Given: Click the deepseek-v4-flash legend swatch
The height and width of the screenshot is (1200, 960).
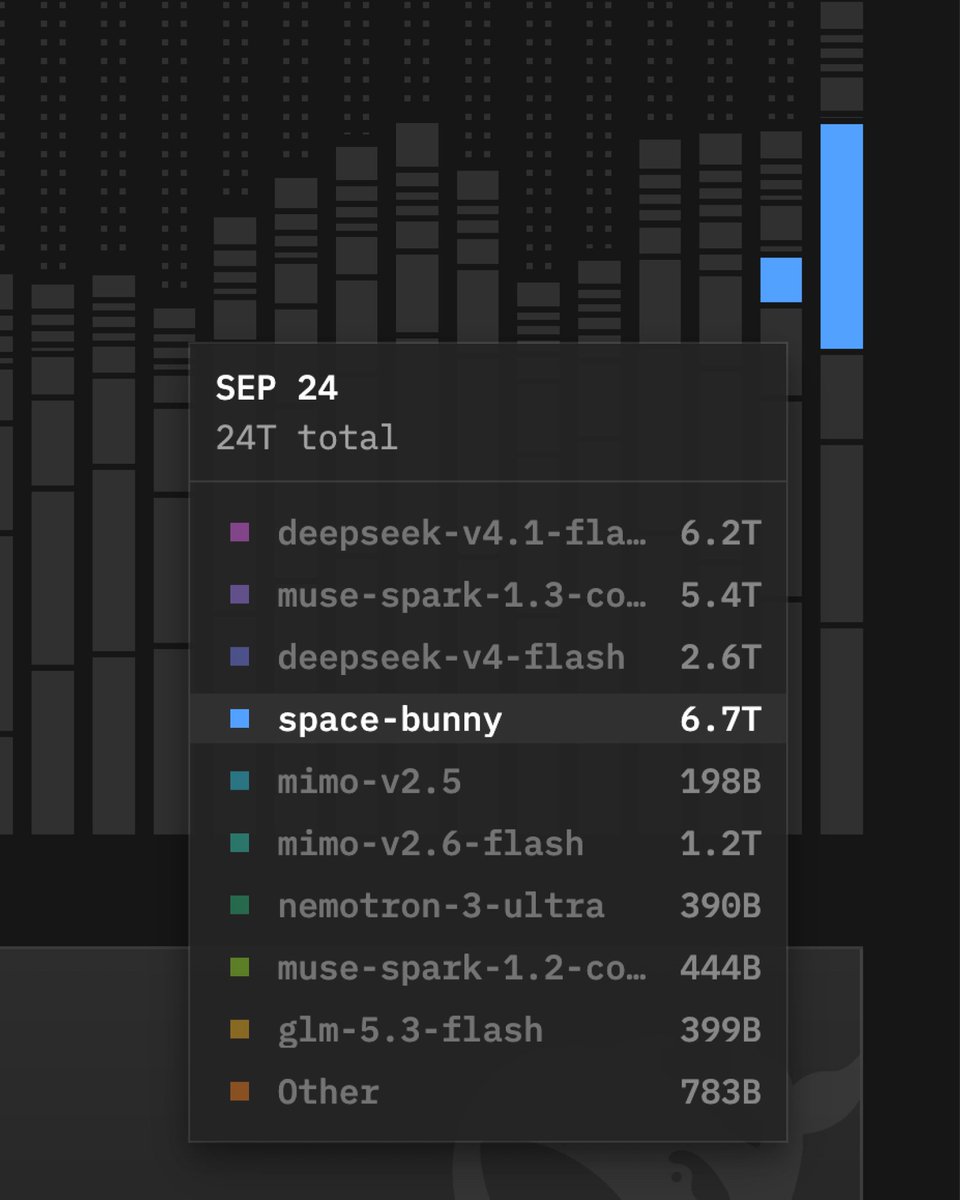Looking at the screenshot, I should tap(239, 656).
